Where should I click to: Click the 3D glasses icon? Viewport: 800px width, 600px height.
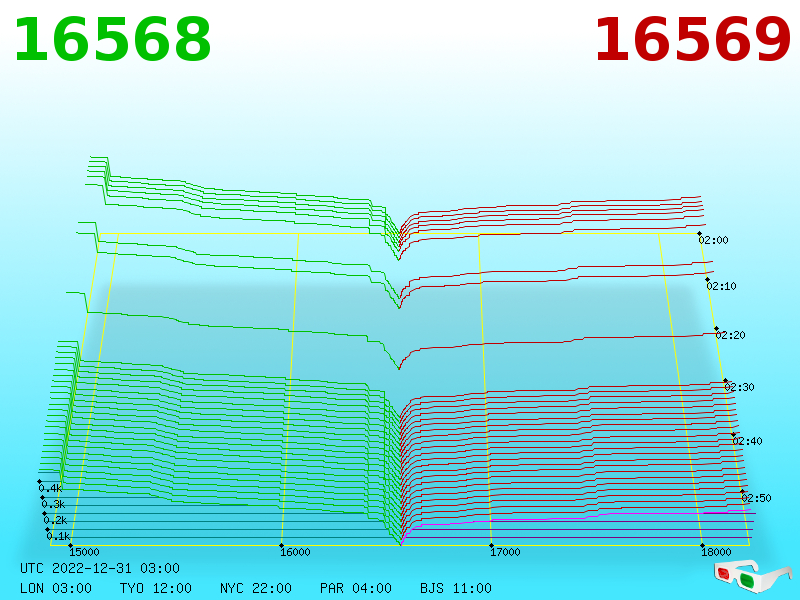pyautogui.click(x=752, y=576)
